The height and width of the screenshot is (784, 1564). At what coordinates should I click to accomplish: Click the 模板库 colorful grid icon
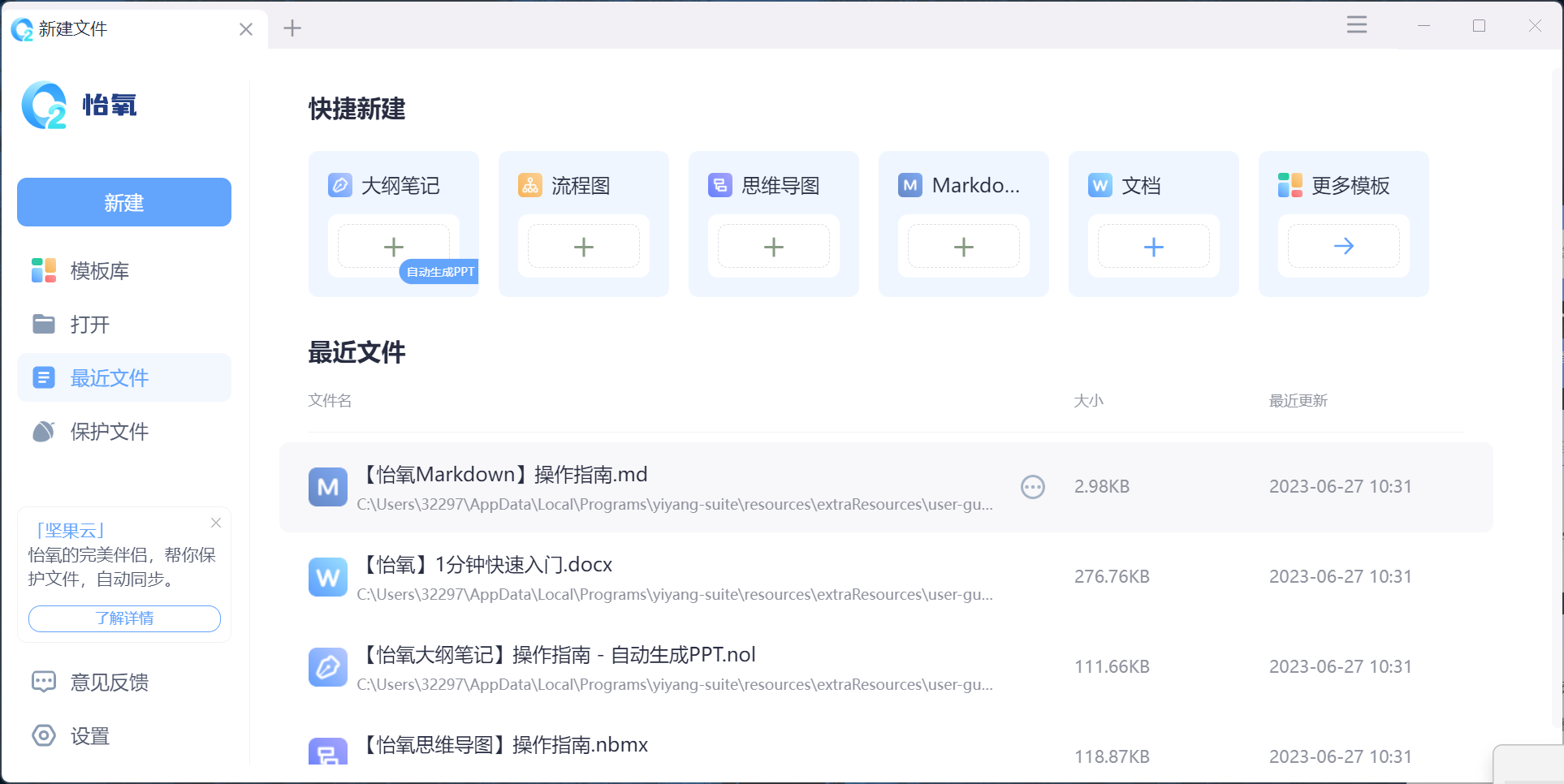pyautogui.click(x=44, y=270)
